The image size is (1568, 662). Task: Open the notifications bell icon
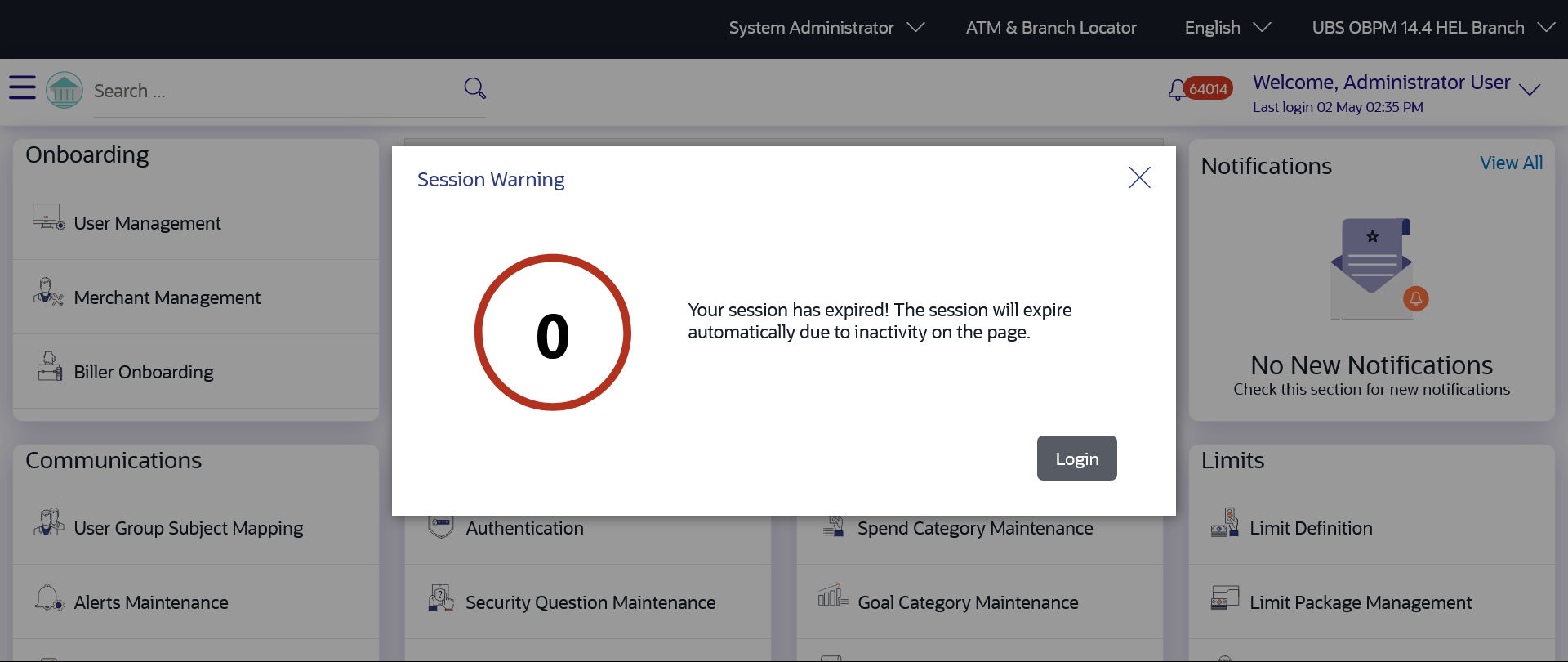(1176, 90)
